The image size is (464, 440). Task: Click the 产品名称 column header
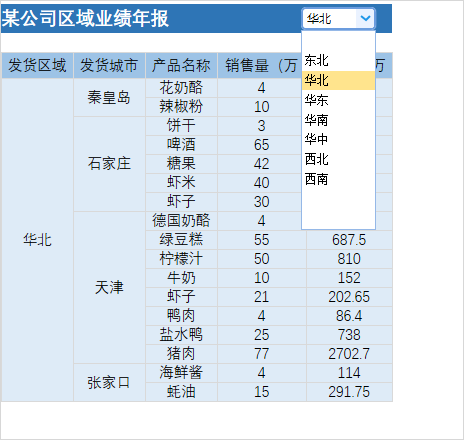(181, 65)
